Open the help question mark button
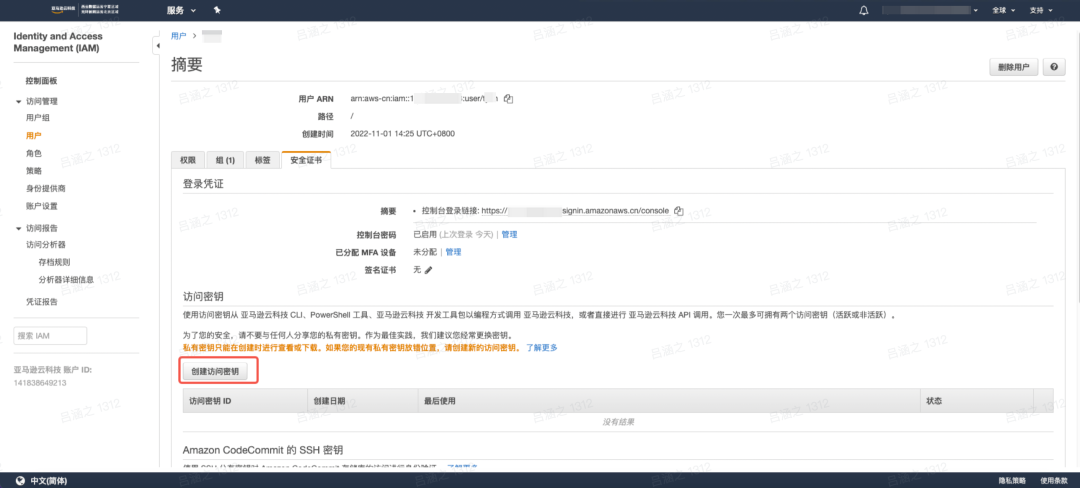The height and width of the screenshot is (488, 1080). [x=1054, y=67]
